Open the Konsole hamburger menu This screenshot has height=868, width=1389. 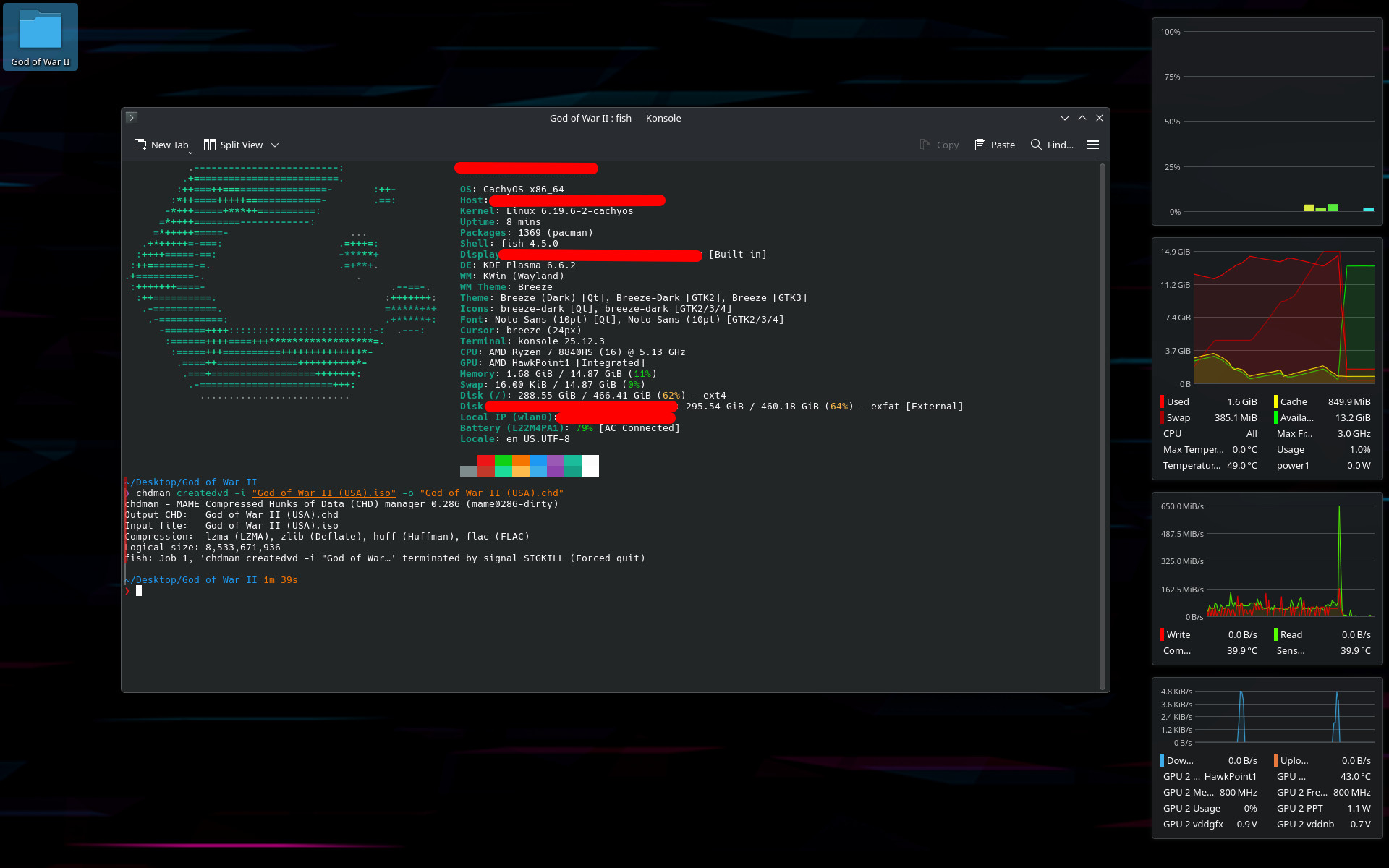(x=1093, y=145)
